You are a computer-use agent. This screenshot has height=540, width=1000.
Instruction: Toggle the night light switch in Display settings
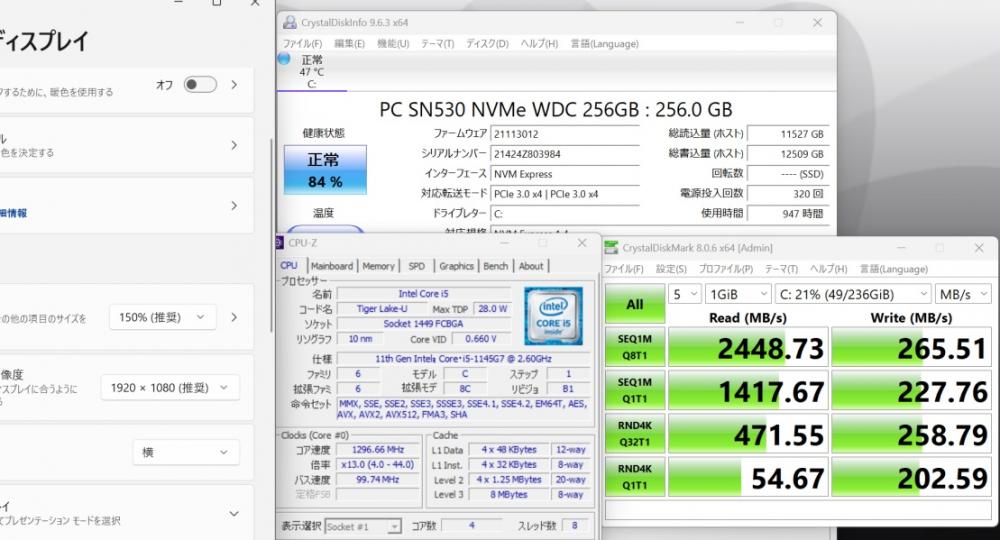coord(200,85)
